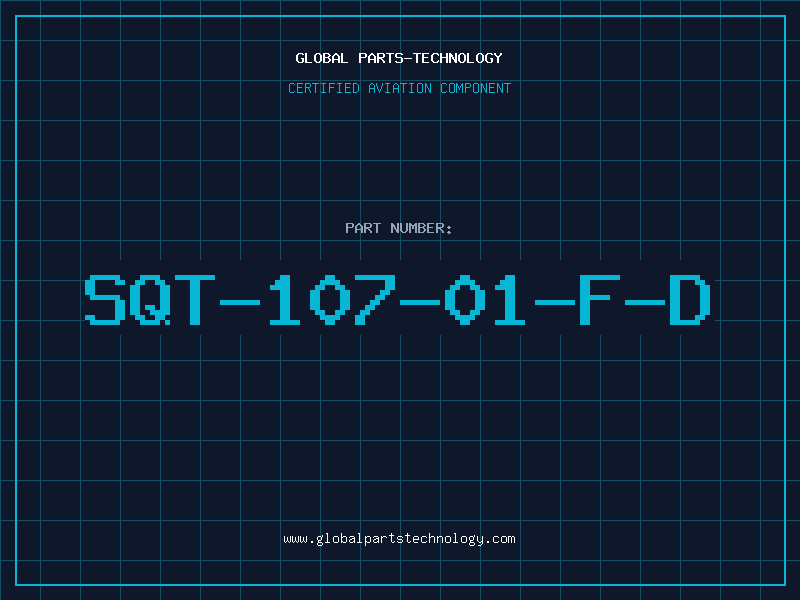Click the PART NUMBER: label
This screenshot has width=800, height=600.
coord(398,228)
